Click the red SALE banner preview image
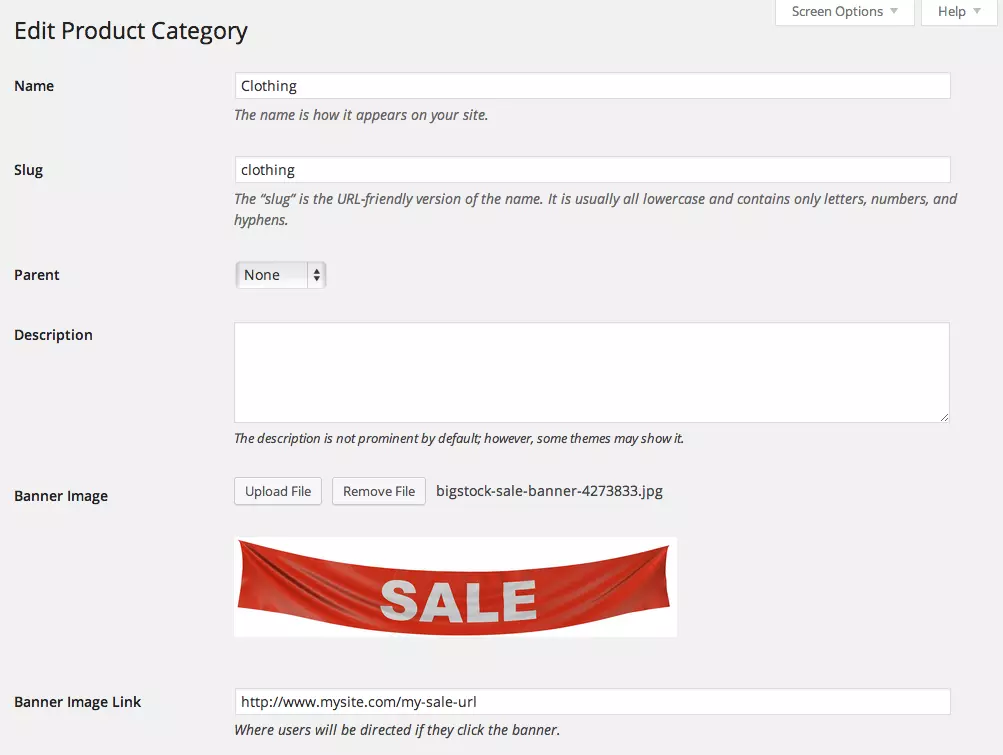The width and height of the screenshot is (1003, 755). (x=455, y=587)
